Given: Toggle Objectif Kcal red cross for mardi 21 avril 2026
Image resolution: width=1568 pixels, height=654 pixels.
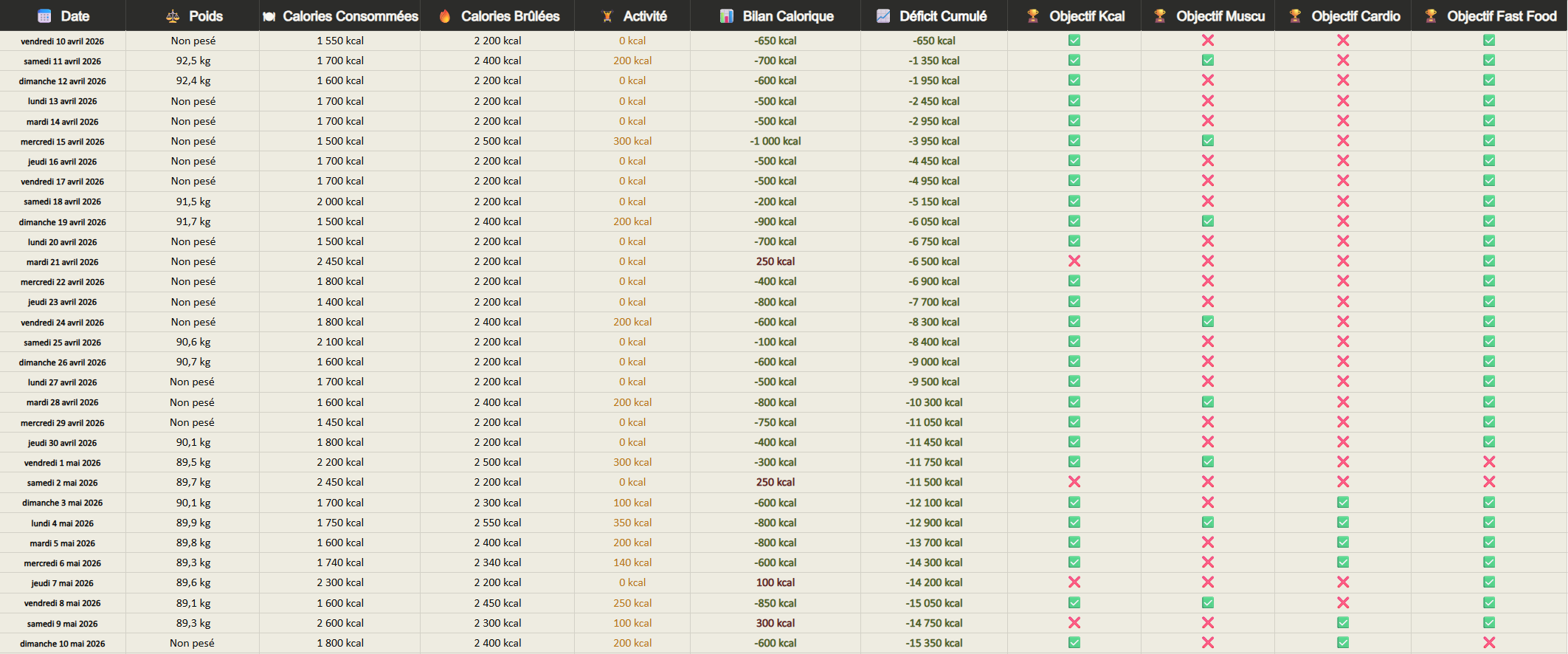Looking at the screenshot, I should pyautogui.click(x=1074, y=261).
